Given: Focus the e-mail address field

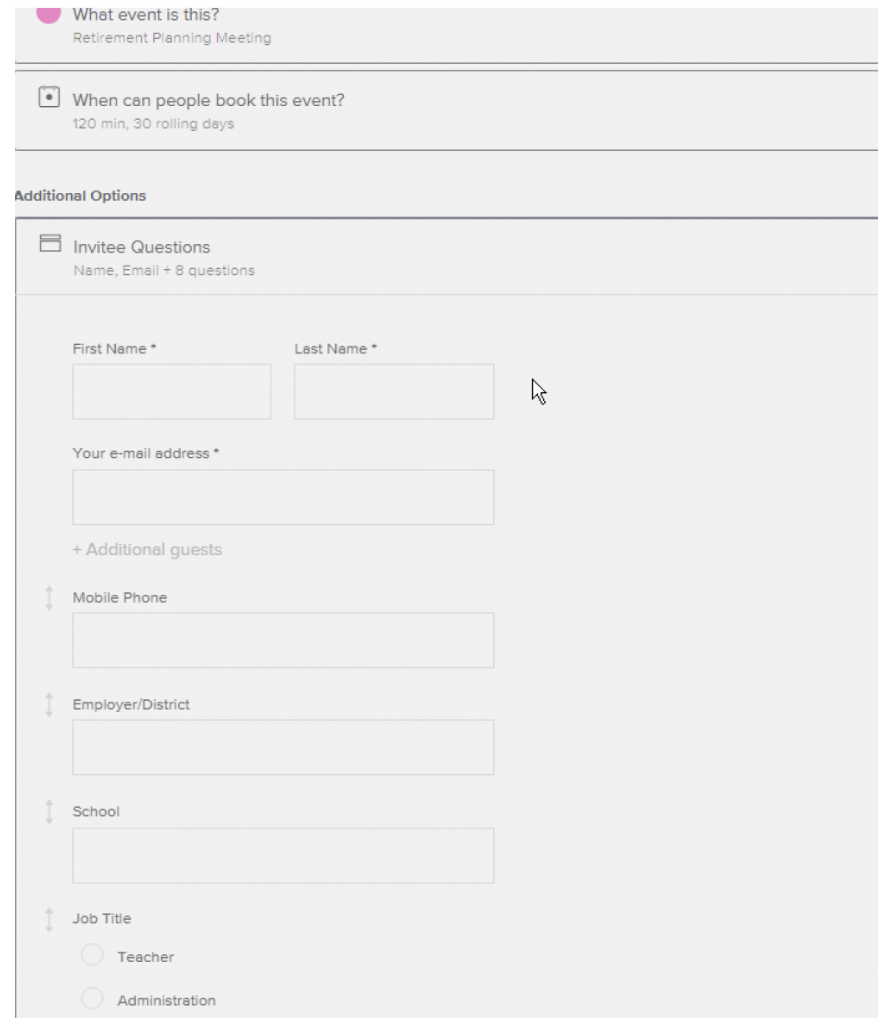Looking at the screenshot, I should pyautogui.click(x=283, y=497).
